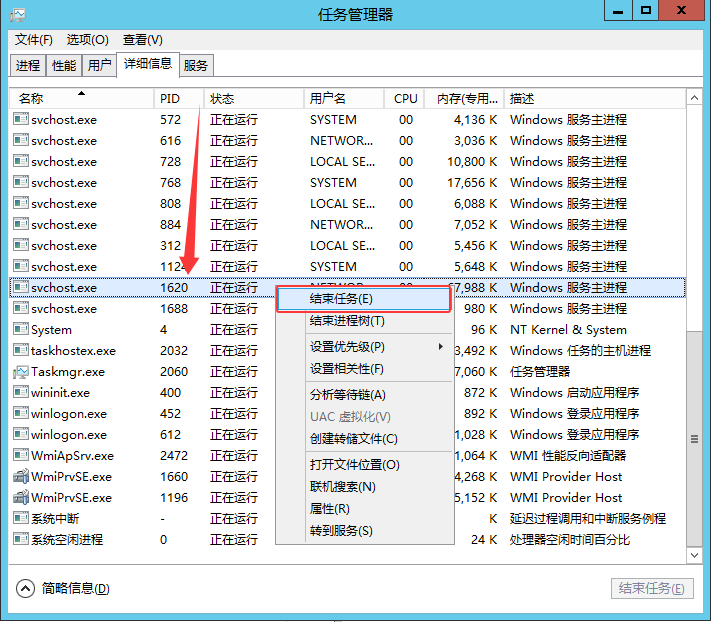This screenshot has height=622, width=711.
Task: Click the taskhostex.exe process icon
Action: click(x=20, y=351)
